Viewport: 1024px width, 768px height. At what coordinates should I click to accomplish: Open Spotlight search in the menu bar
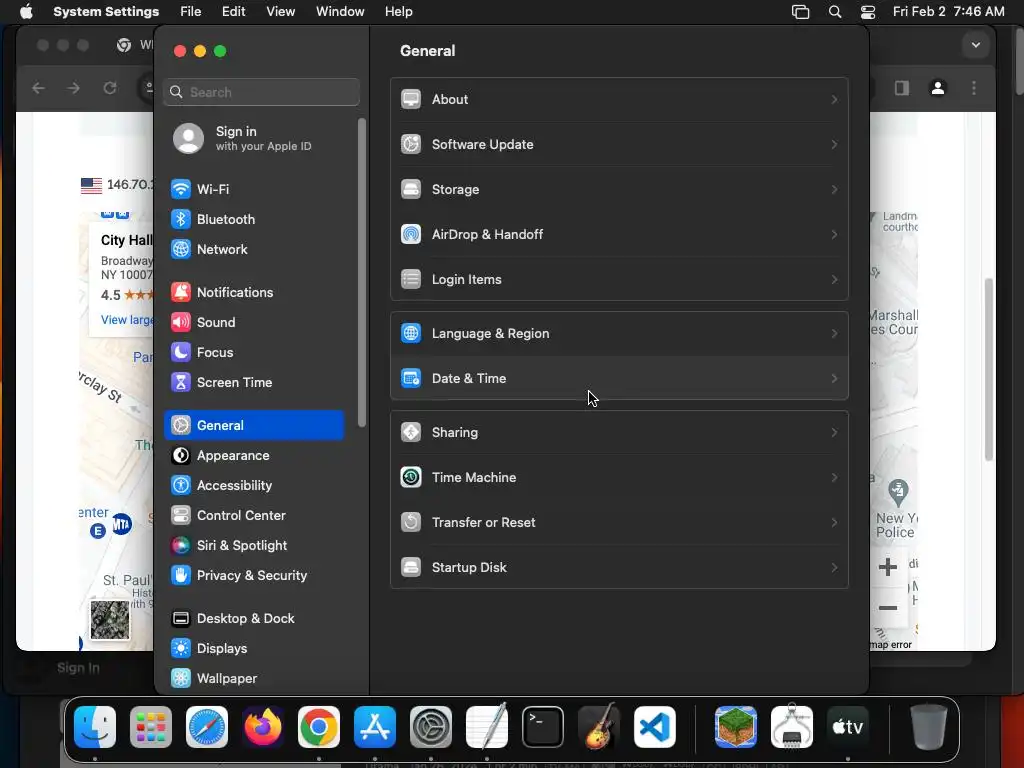[x=835, y=12]
